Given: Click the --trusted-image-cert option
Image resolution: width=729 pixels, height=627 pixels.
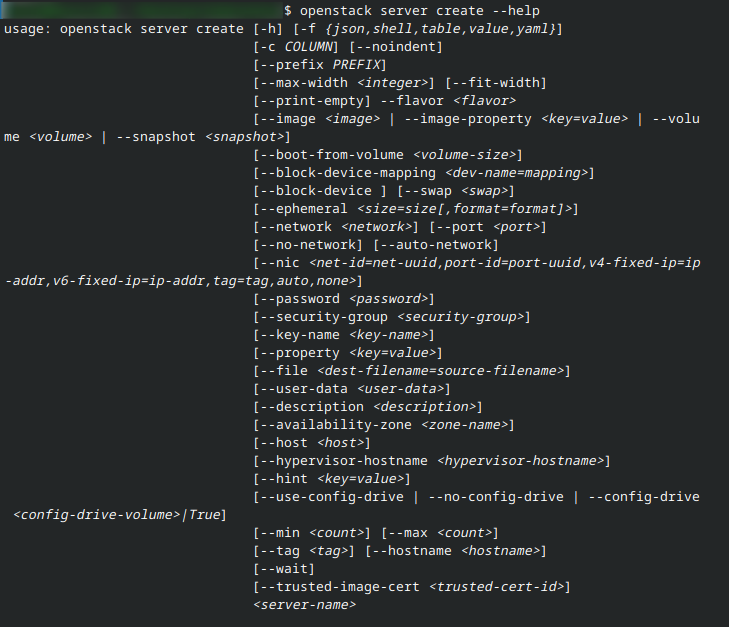Looking at the screenshot, I should click(x=341, y=587).
